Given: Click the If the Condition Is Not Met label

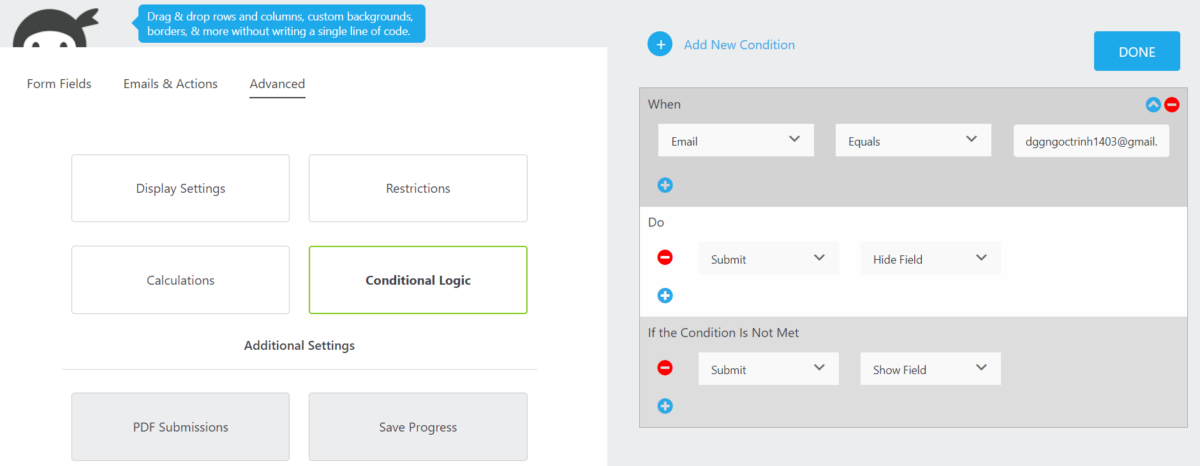Looking at the screenshot, I should click(723, 332).
